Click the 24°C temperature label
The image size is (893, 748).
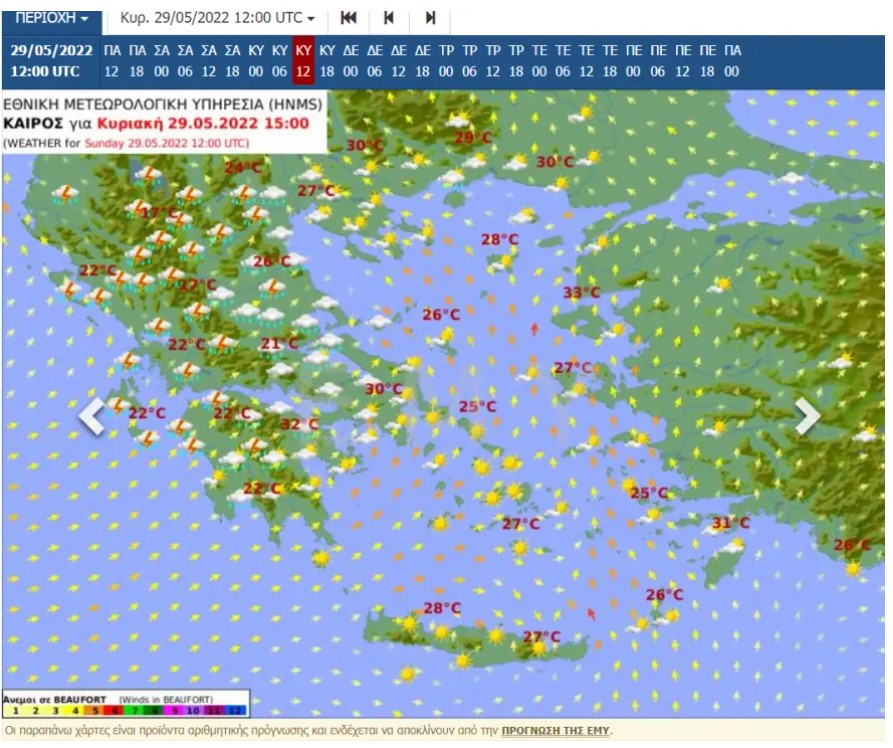243,167
